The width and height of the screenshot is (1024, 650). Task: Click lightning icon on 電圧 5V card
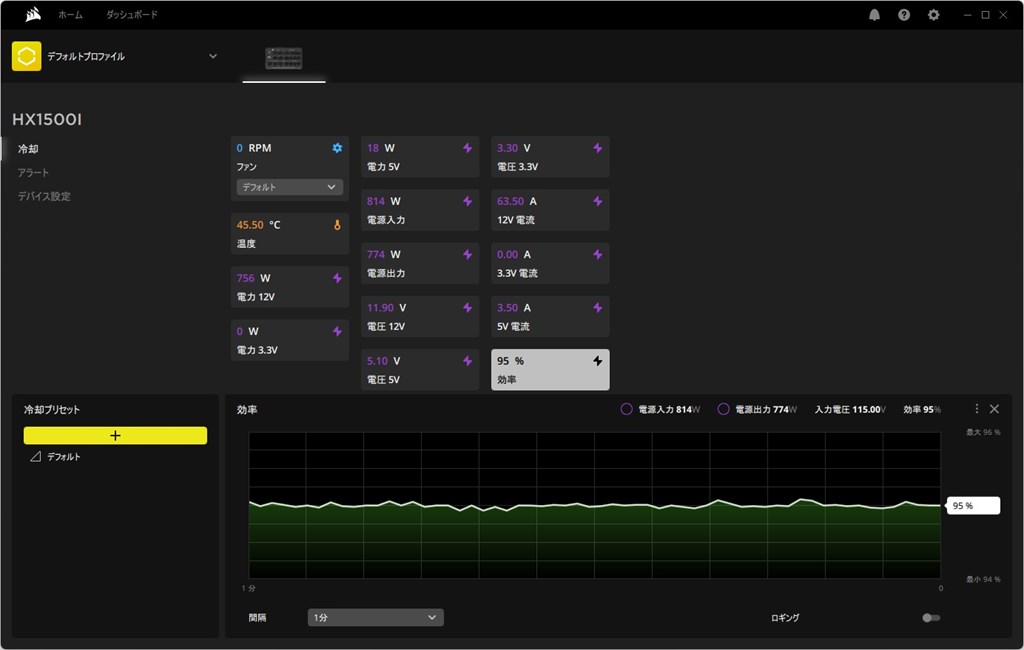coord(468,361)
